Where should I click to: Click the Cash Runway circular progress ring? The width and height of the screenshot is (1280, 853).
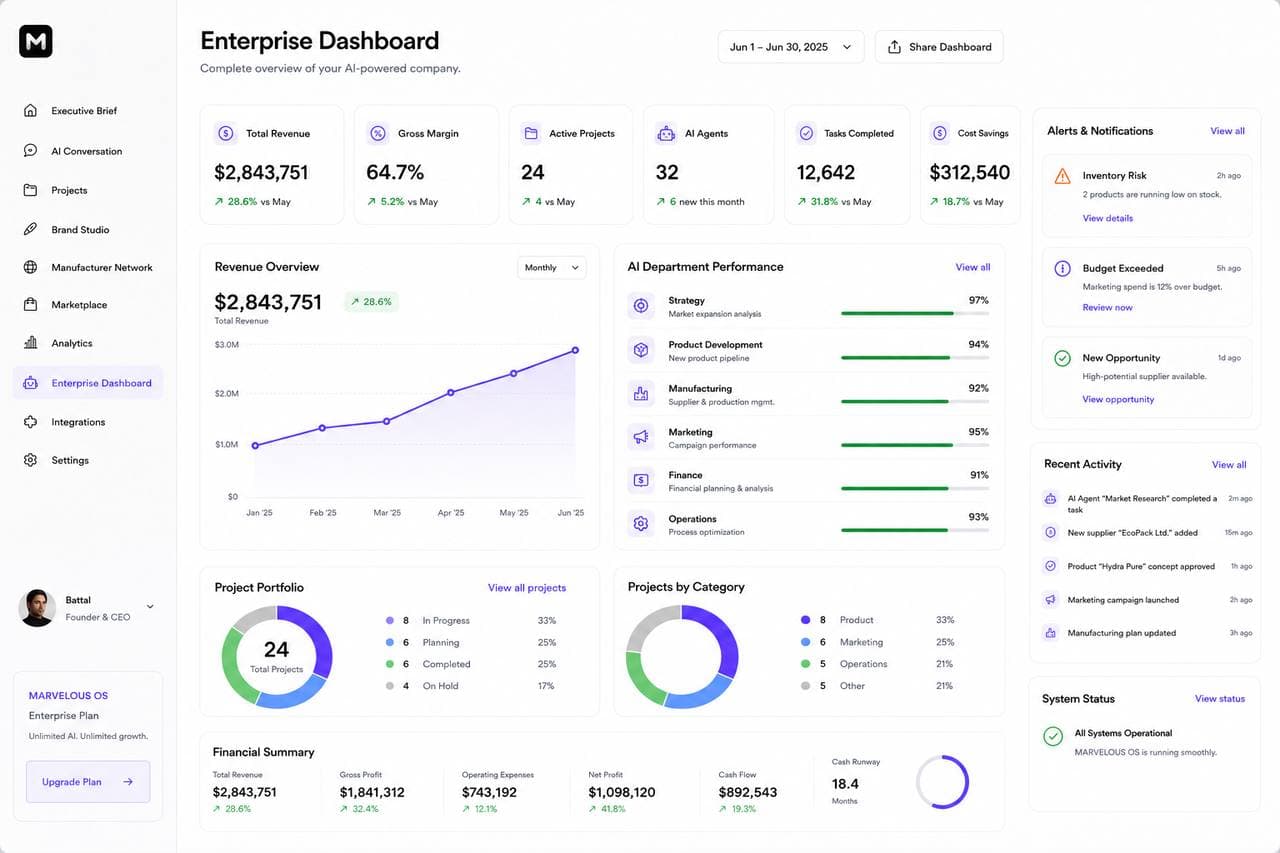coord(942,782)
